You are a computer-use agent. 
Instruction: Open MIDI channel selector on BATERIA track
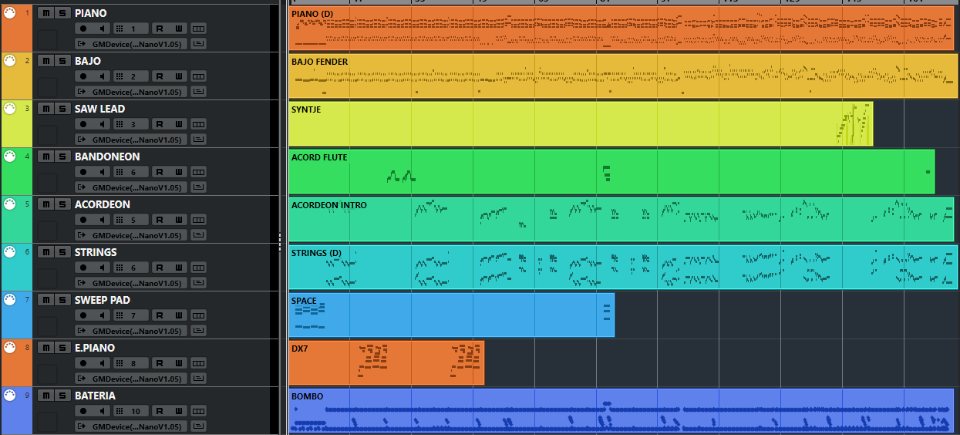coord(131,410)
